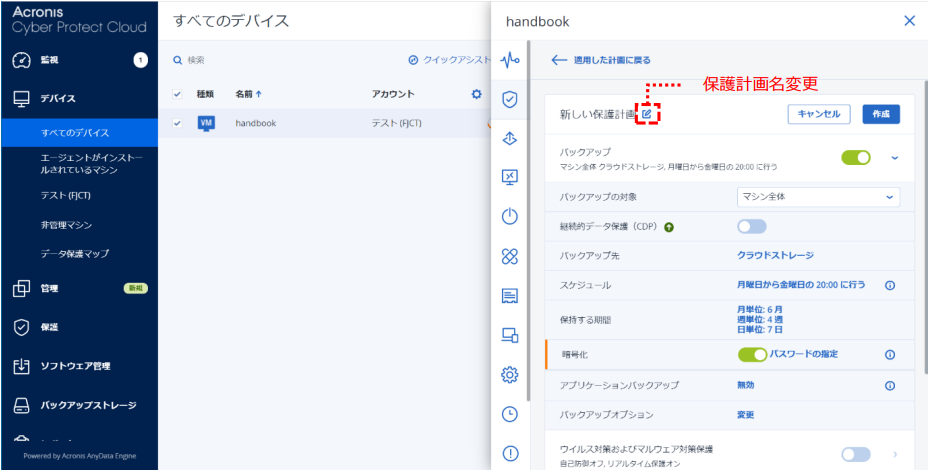
Task: Open the バックアップの対象 dropdown
Action: pyautogui.click(x=818, y=197)
